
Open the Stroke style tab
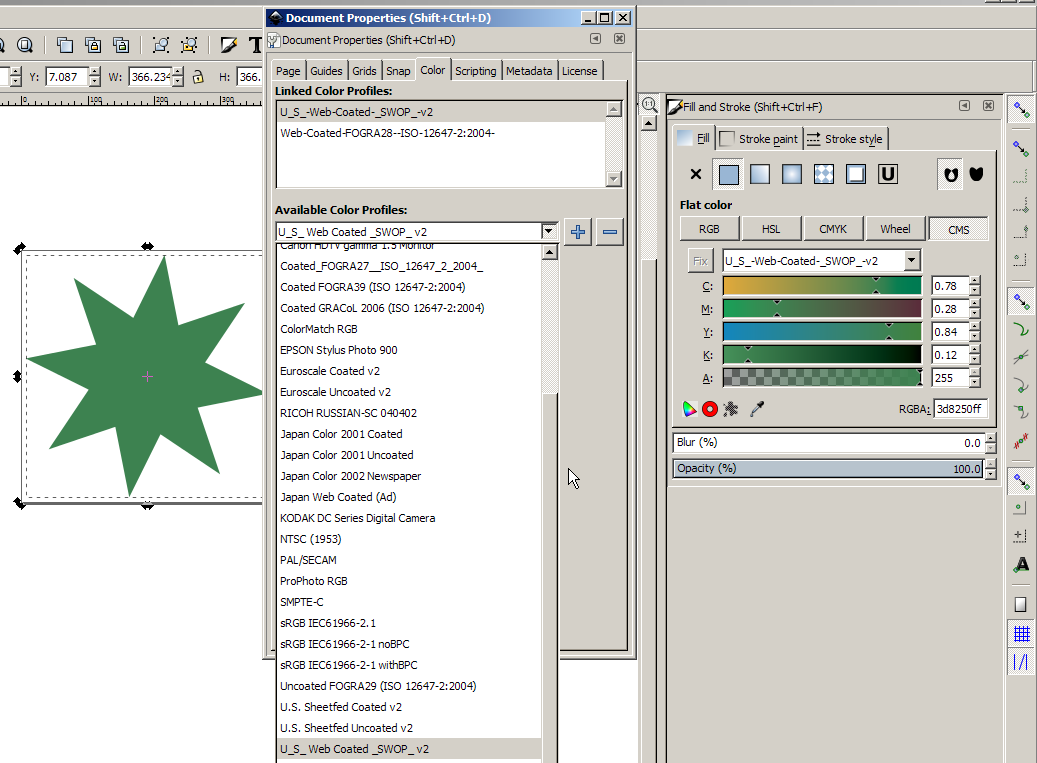click(844, 139)
